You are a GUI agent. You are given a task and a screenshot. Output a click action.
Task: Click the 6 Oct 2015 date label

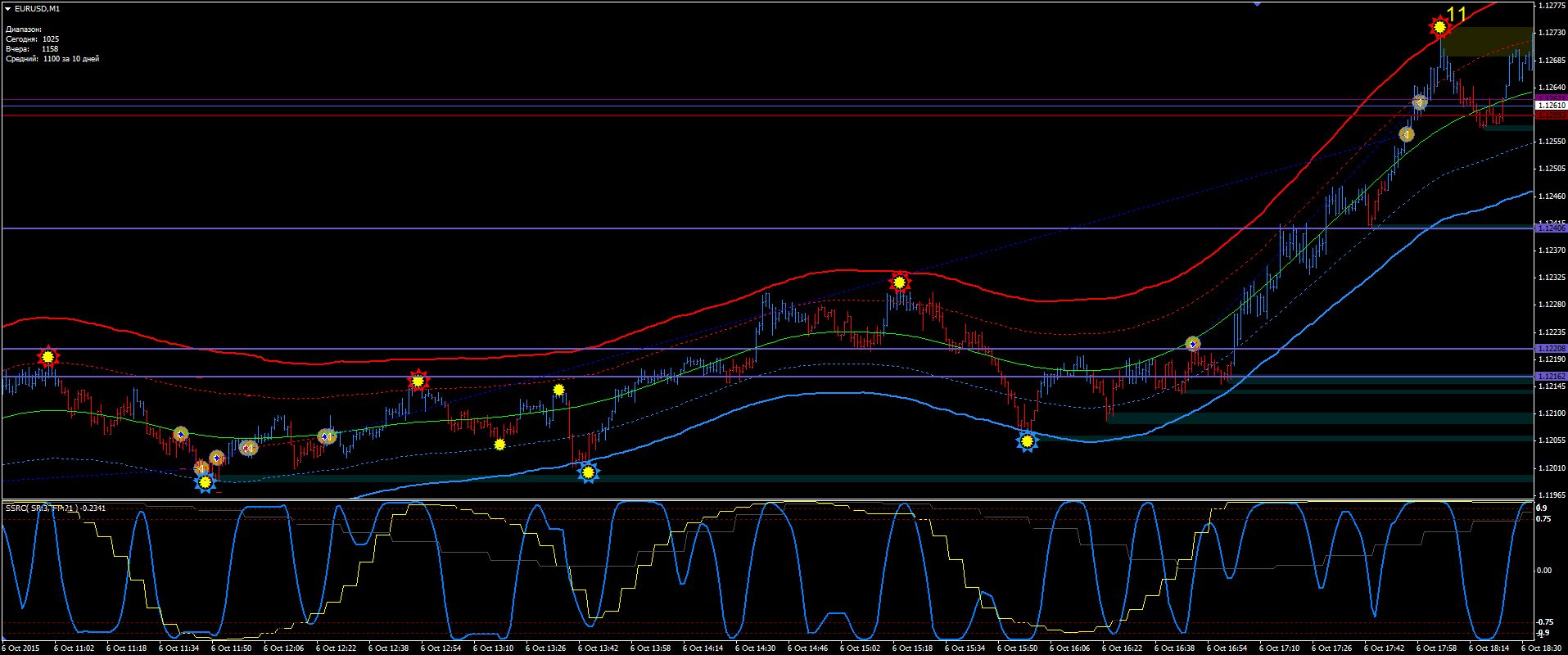[x=20, y=648]
